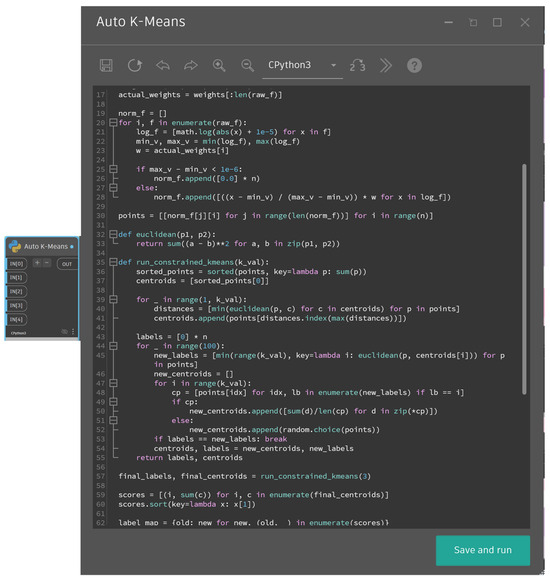Collapse the for loop at line 20

coord(113,123)
